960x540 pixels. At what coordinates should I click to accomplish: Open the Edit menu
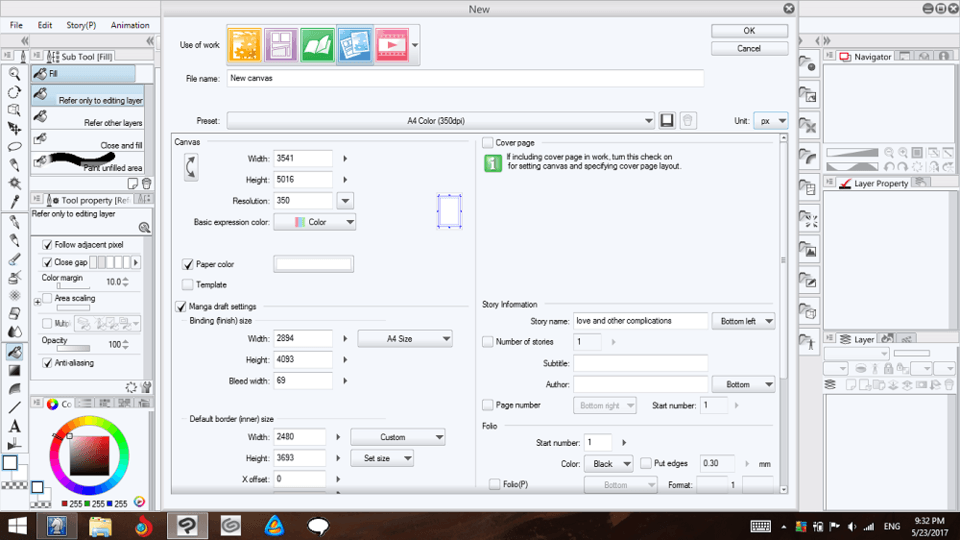[x=45, y=25]
